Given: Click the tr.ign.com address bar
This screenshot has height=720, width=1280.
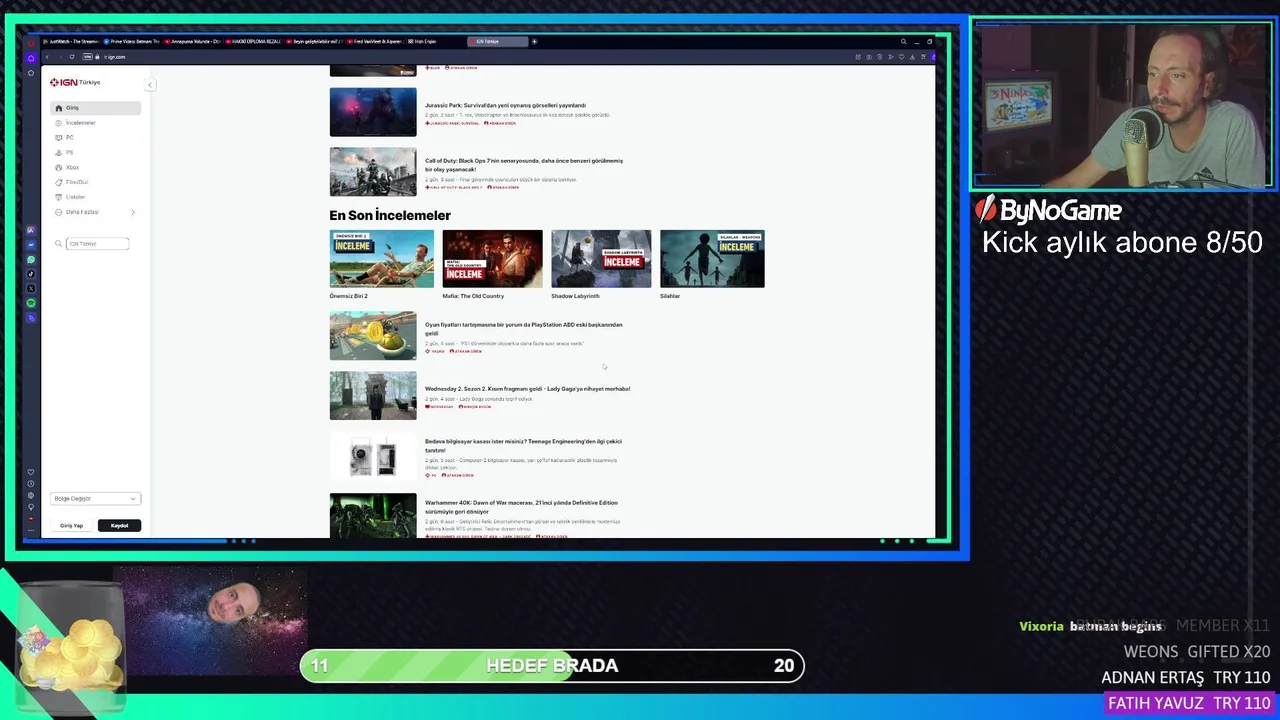Looking at the screenshot, I should [x=115, y=57].
